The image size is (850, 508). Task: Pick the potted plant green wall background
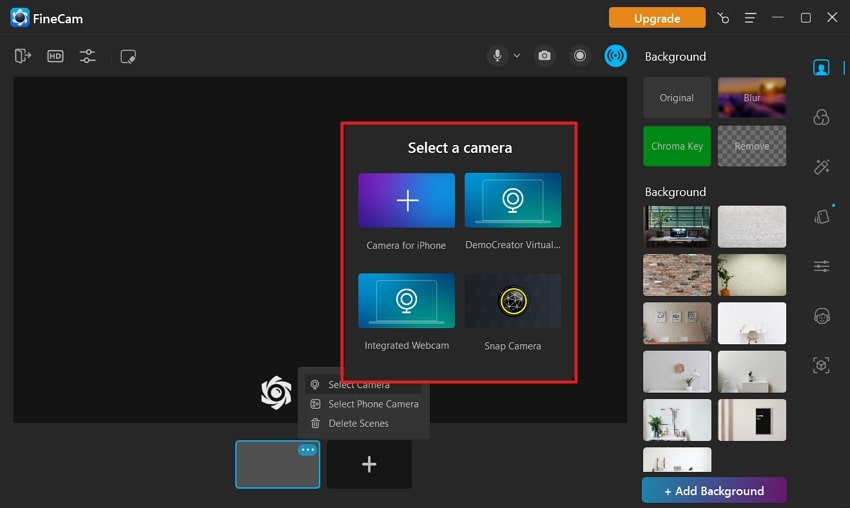[x=752, y=275]
